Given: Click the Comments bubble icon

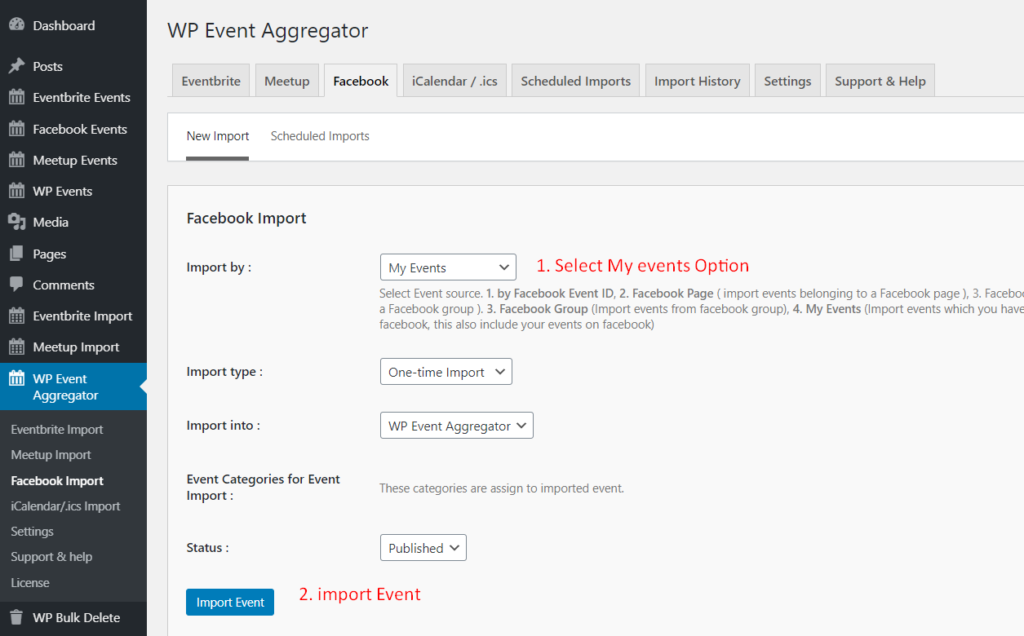Looking at the screenshot, I should (16, 285).
